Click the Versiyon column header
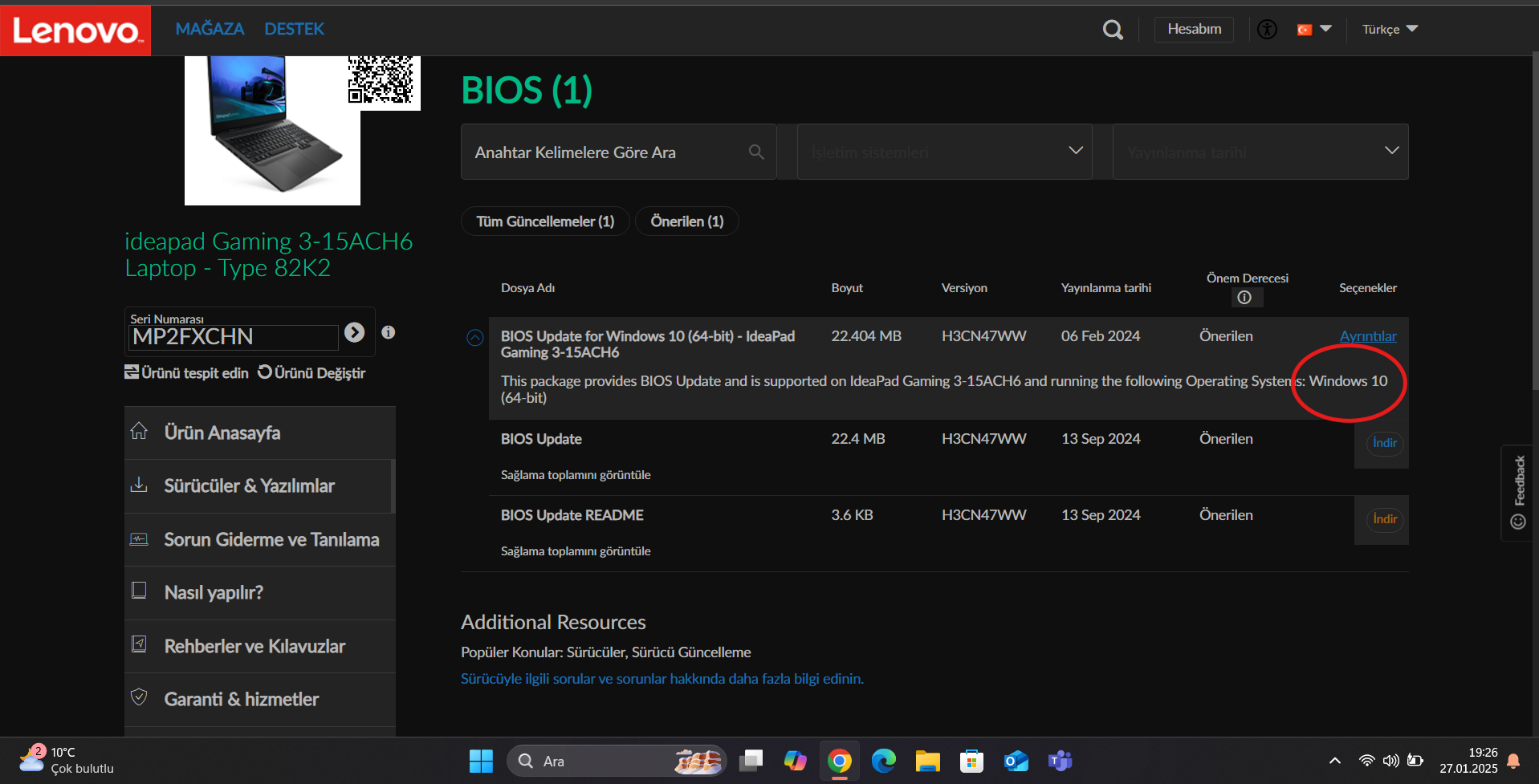 point(964,288)
